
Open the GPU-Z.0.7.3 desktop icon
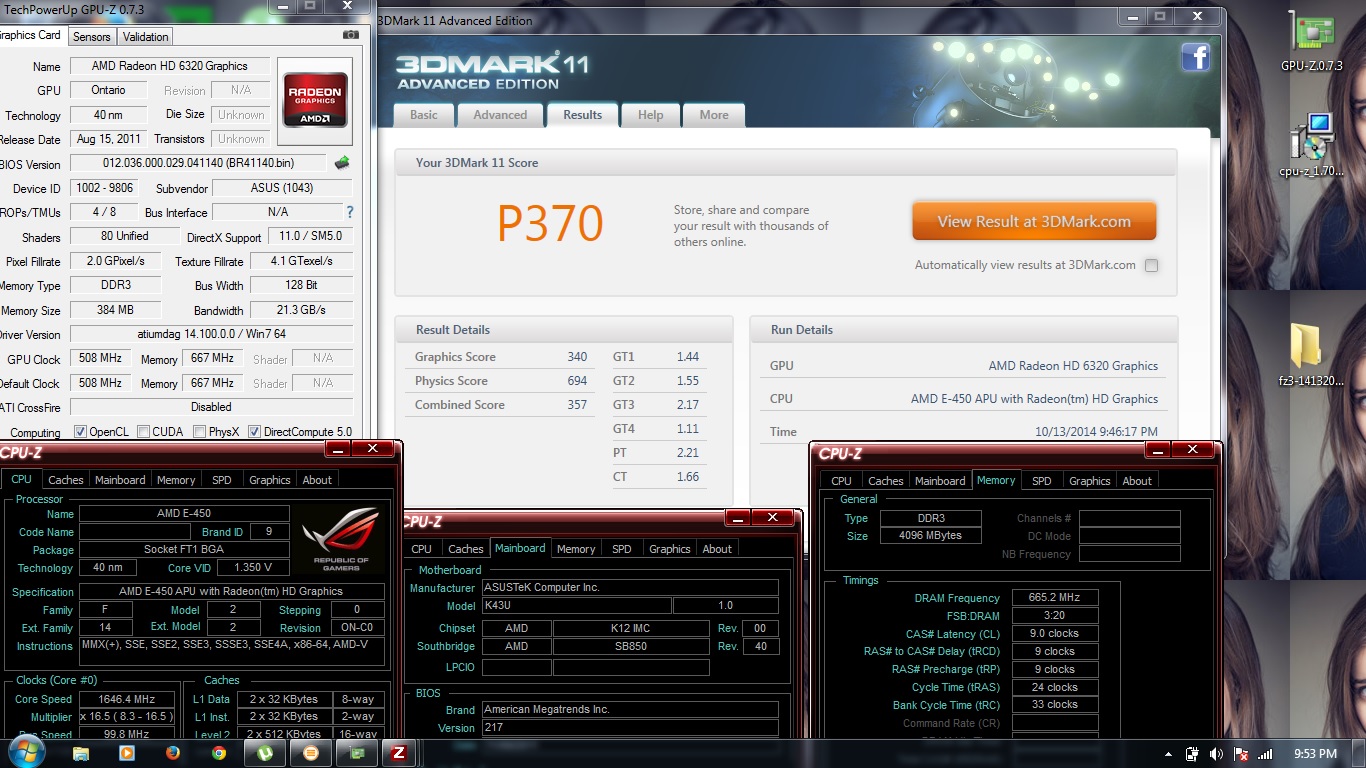pyautogui.click(x=1311, y=42)
